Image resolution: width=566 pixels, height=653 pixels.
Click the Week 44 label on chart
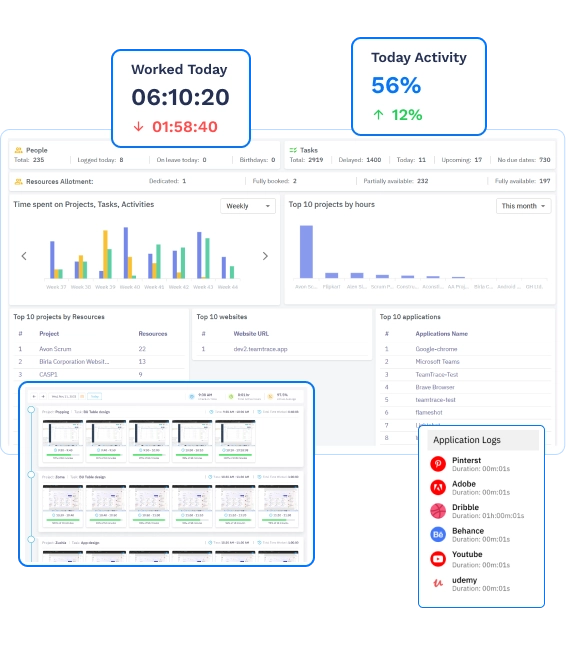click(228, 287)
